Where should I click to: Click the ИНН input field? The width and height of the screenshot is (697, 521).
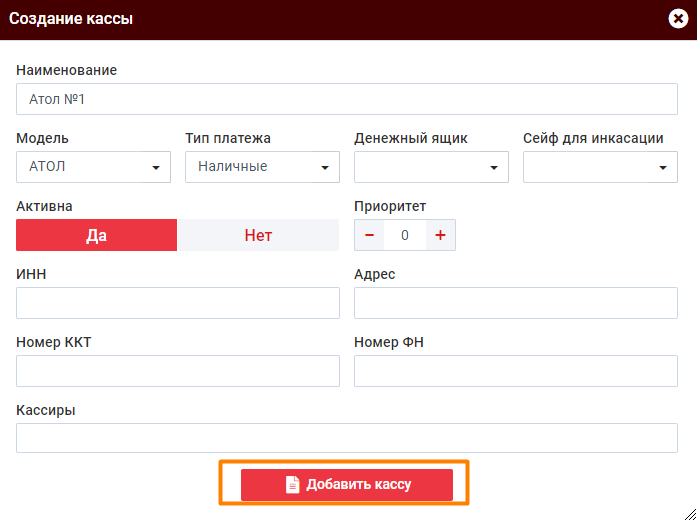tap(178, 303)
